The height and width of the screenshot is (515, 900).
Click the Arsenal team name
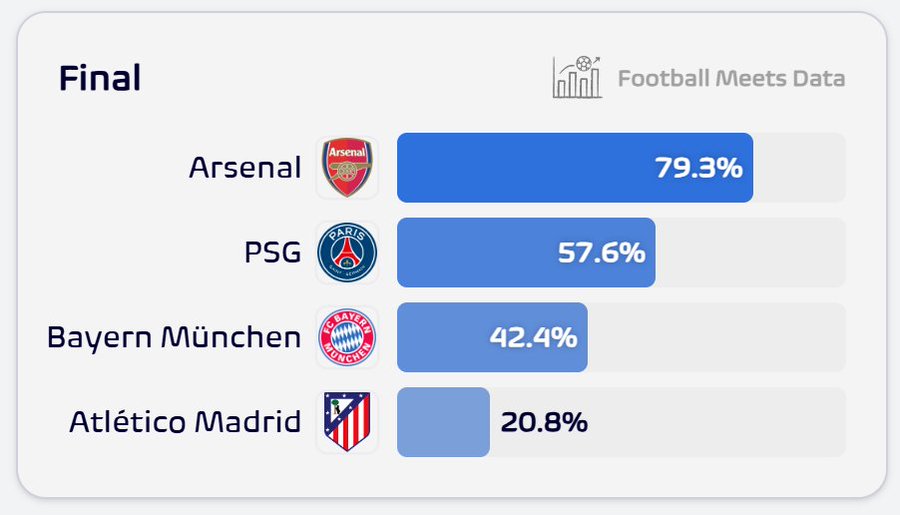click(244, 168)
